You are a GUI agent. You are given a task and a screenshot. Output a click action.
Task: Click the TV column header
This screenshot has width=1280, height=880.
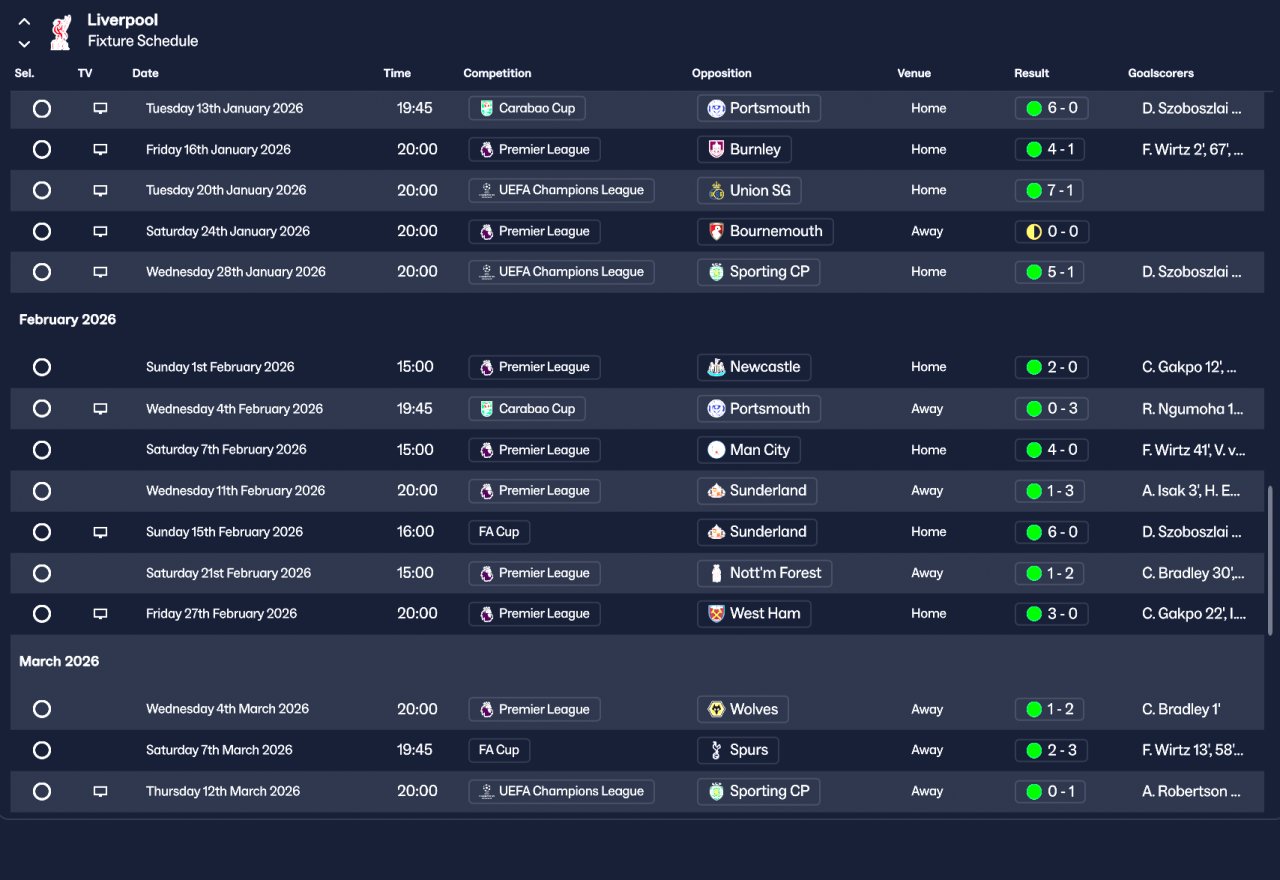(x=85, y=73)
